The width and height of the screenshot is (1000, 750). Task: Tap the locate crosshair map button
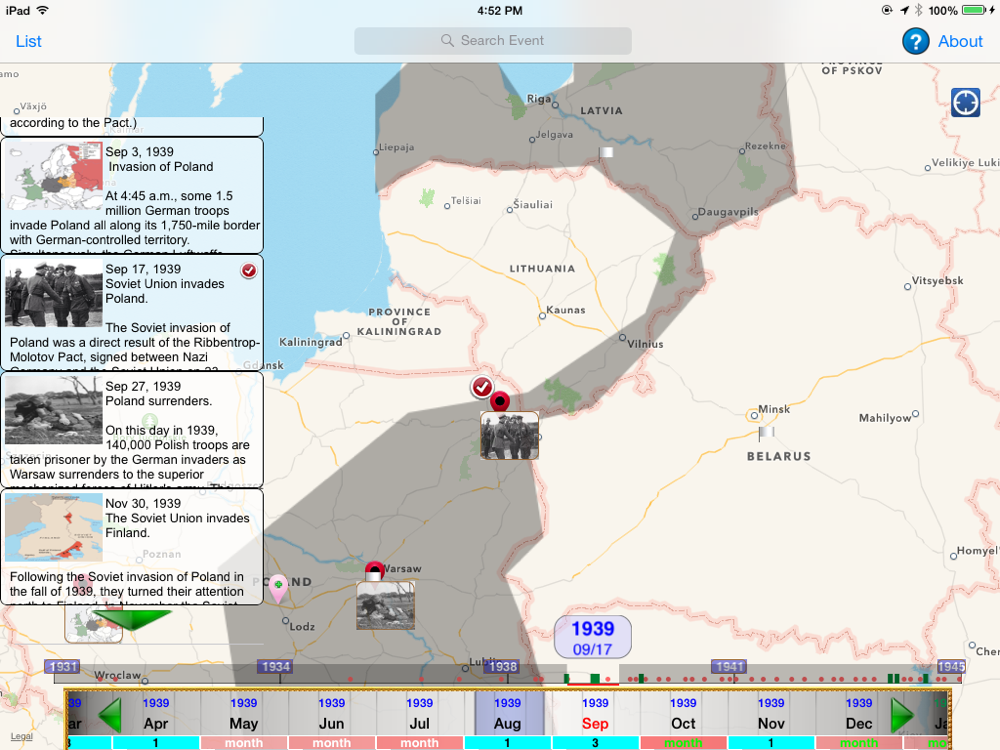(x=965, y=102)
